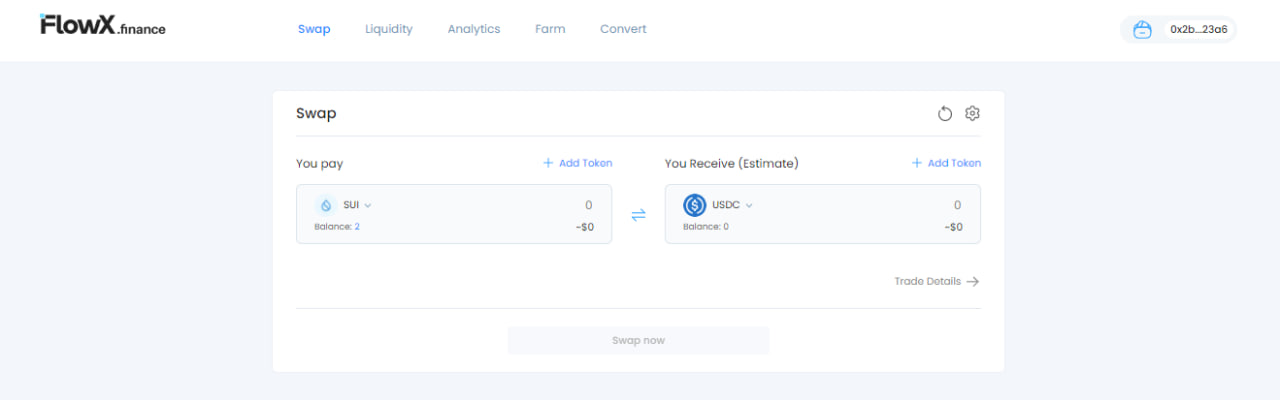The width and height of the screenshot is (1280, 400).
Task: Click the wallet avatar icon
Action: (x=1142, y=30)
